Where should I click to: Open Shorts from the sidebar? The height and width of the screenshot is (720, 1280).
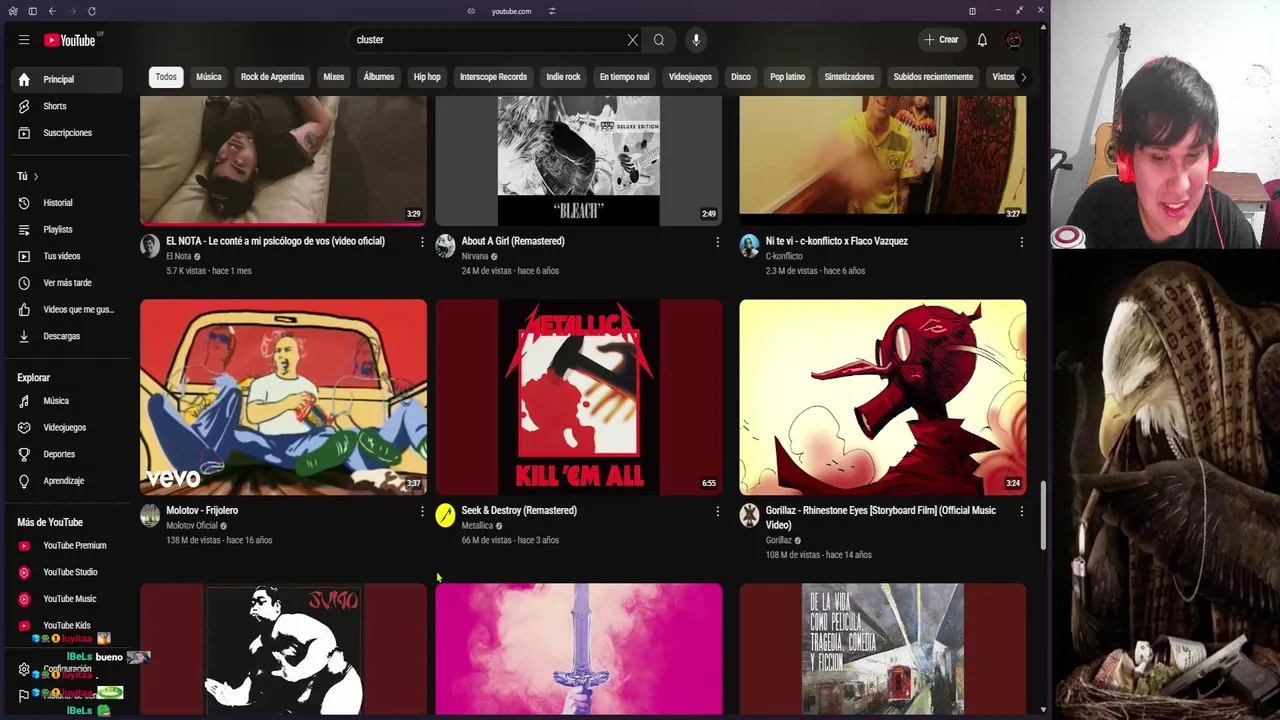[66, 106]
